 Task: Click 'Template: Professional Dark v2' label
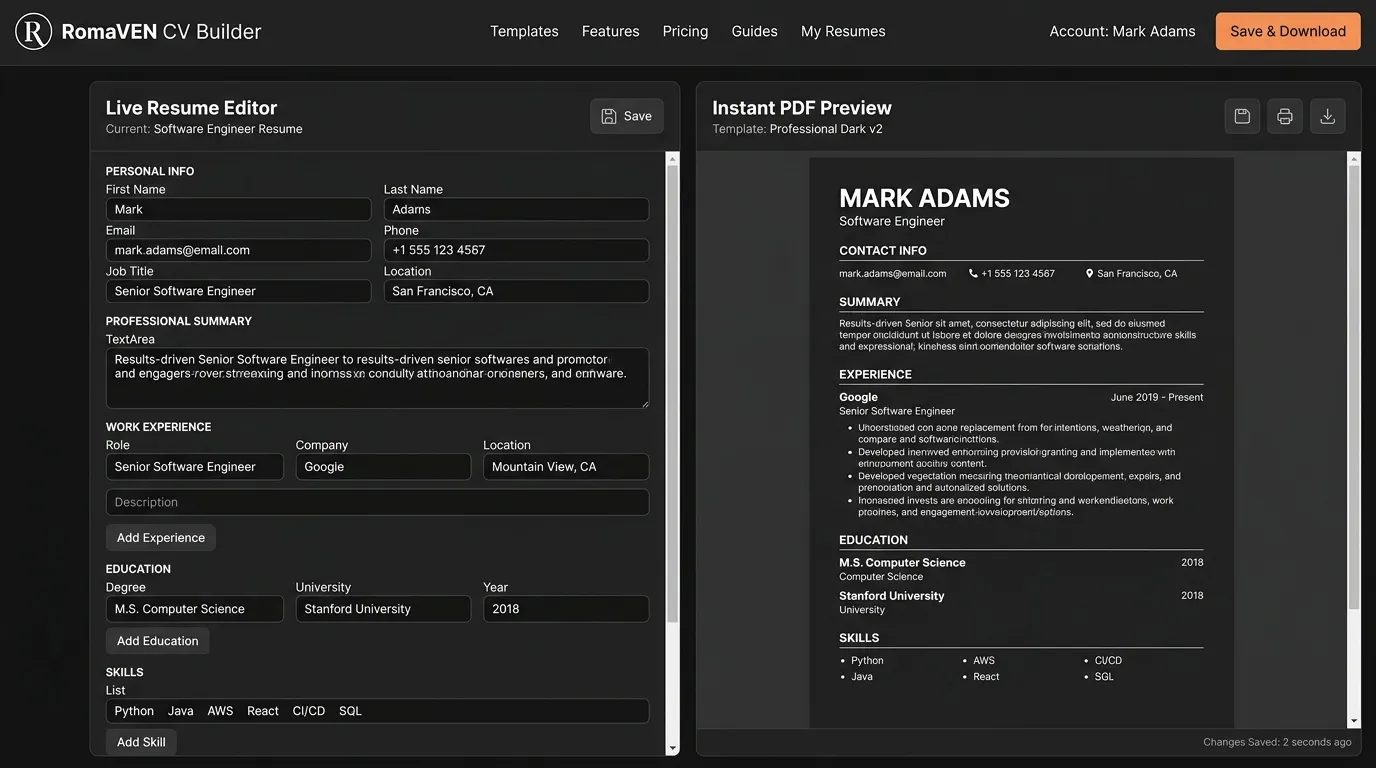(x=797, y=129)
